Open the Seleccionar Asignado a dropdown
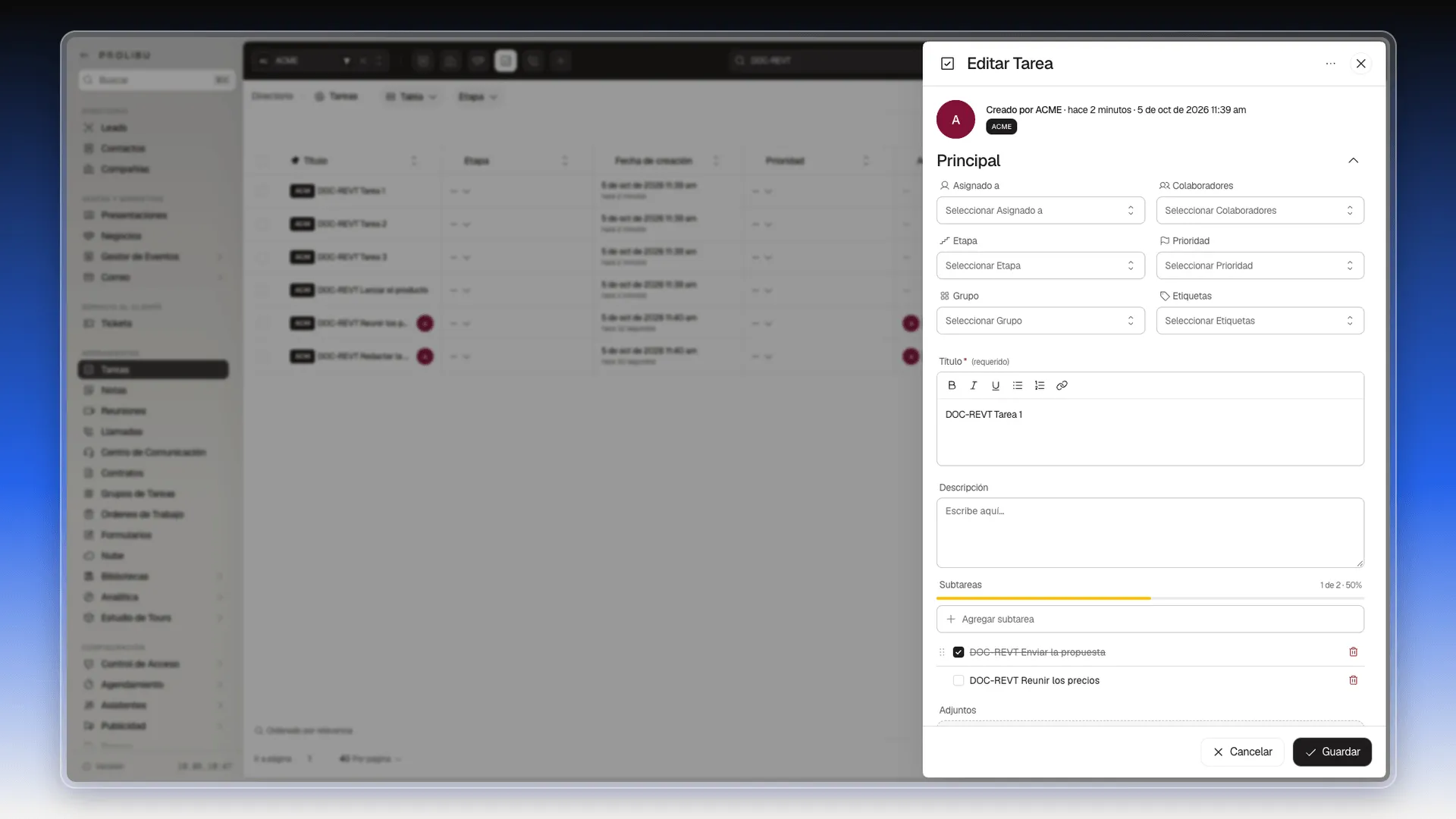 pyautogui.click(x=1040, y=211)
